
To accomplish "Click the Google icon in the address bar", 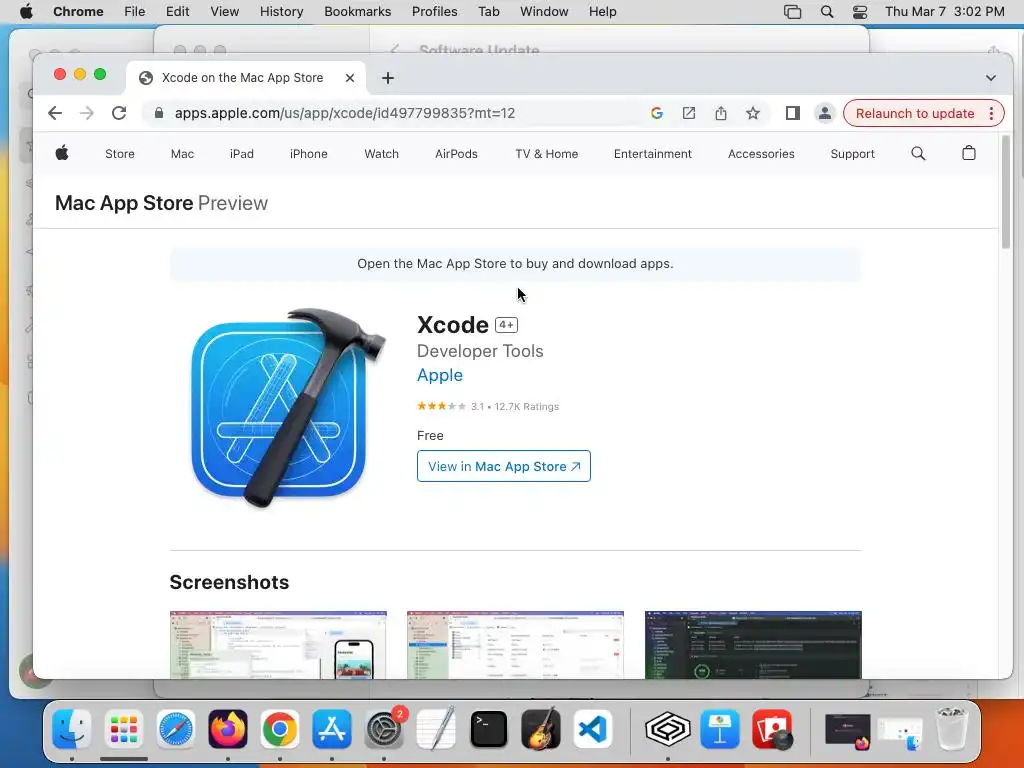I will (x=657, y=113).
